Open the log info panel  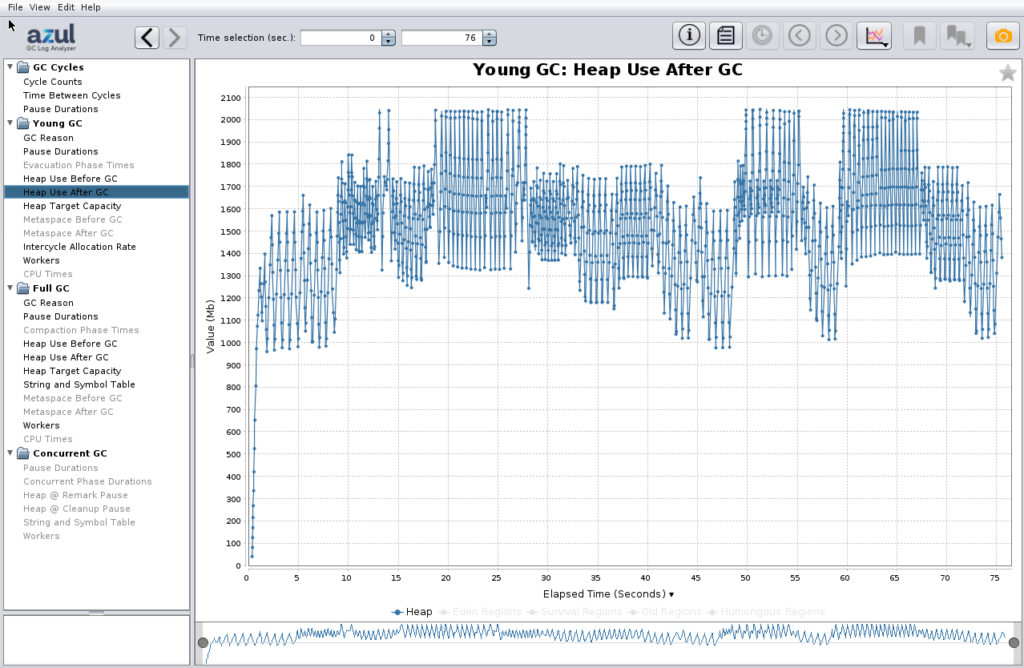click(x=688, y=35)
